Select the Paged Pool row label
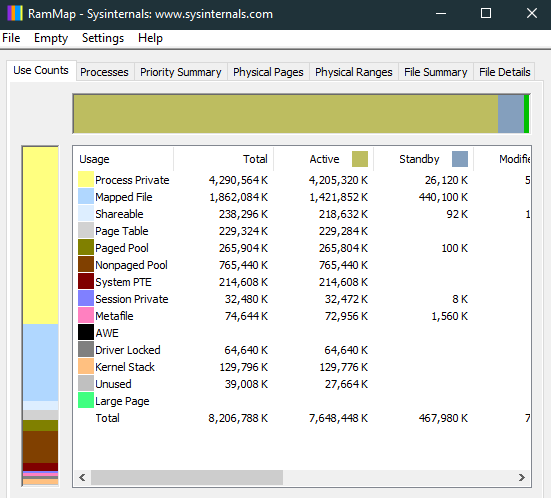This screenshot has height=498, width=551. click(x=122, y=248)
